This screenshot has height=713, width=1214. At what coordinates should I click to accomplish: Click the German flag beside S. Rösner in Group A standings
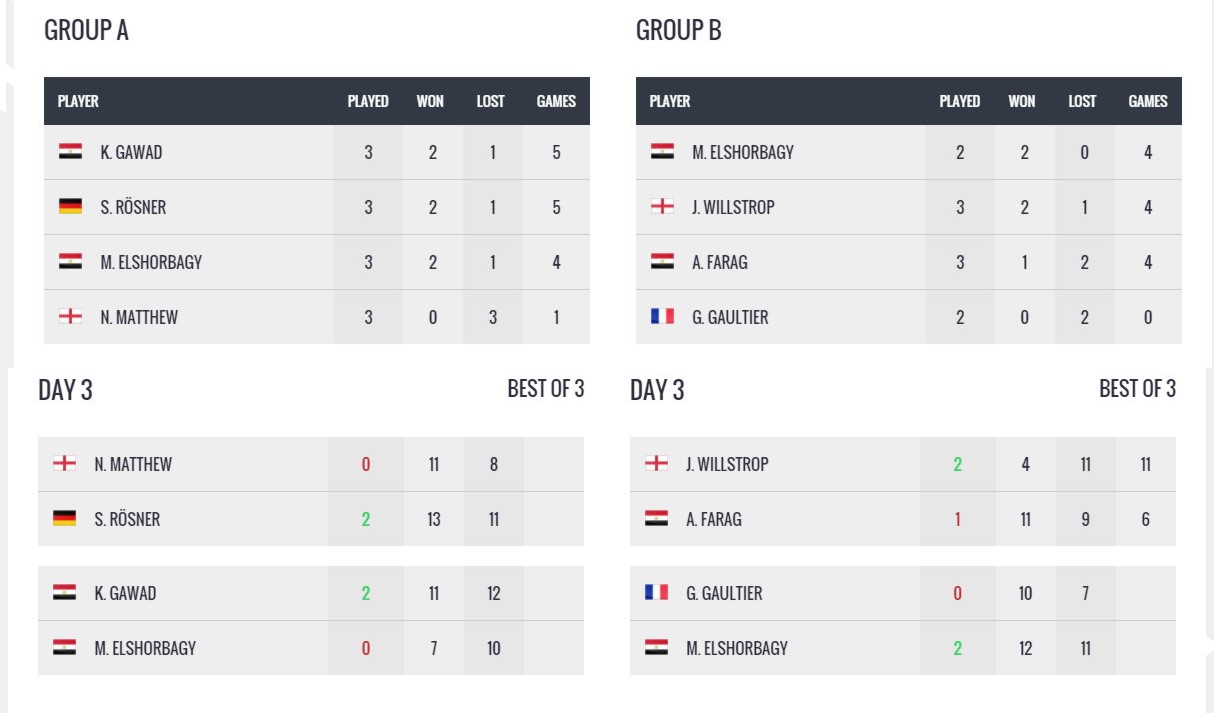click(70, 207)
